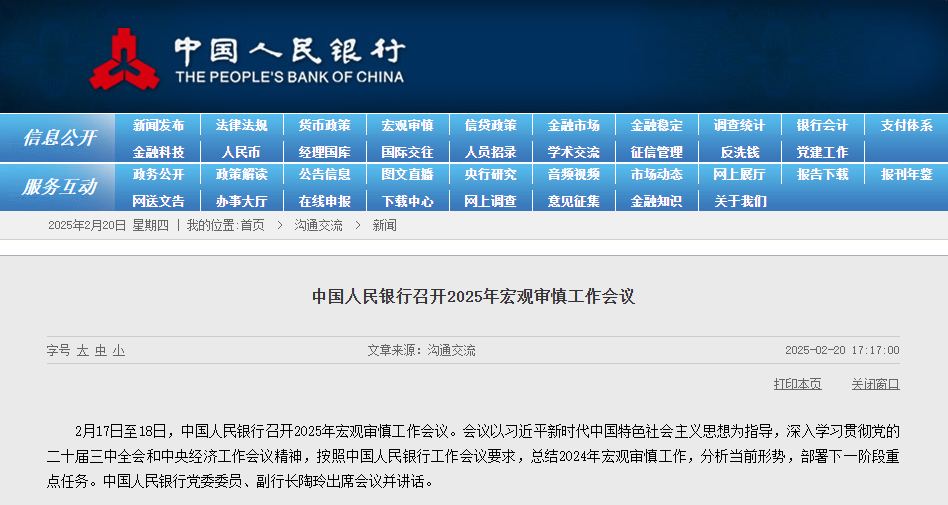The image size is (948, 505).
Task: Open 关于我们 navigation item
Action: point(739,201)
